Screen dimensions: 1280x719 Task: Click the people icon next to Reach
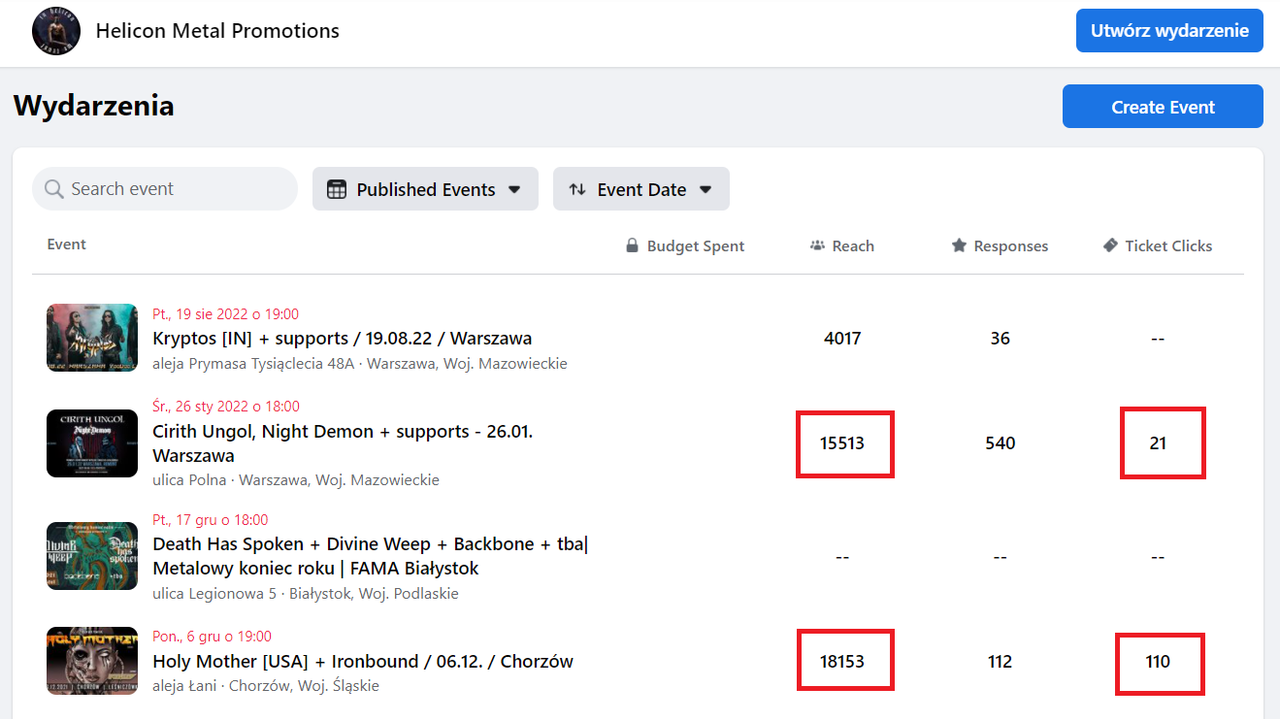point(817,246)
